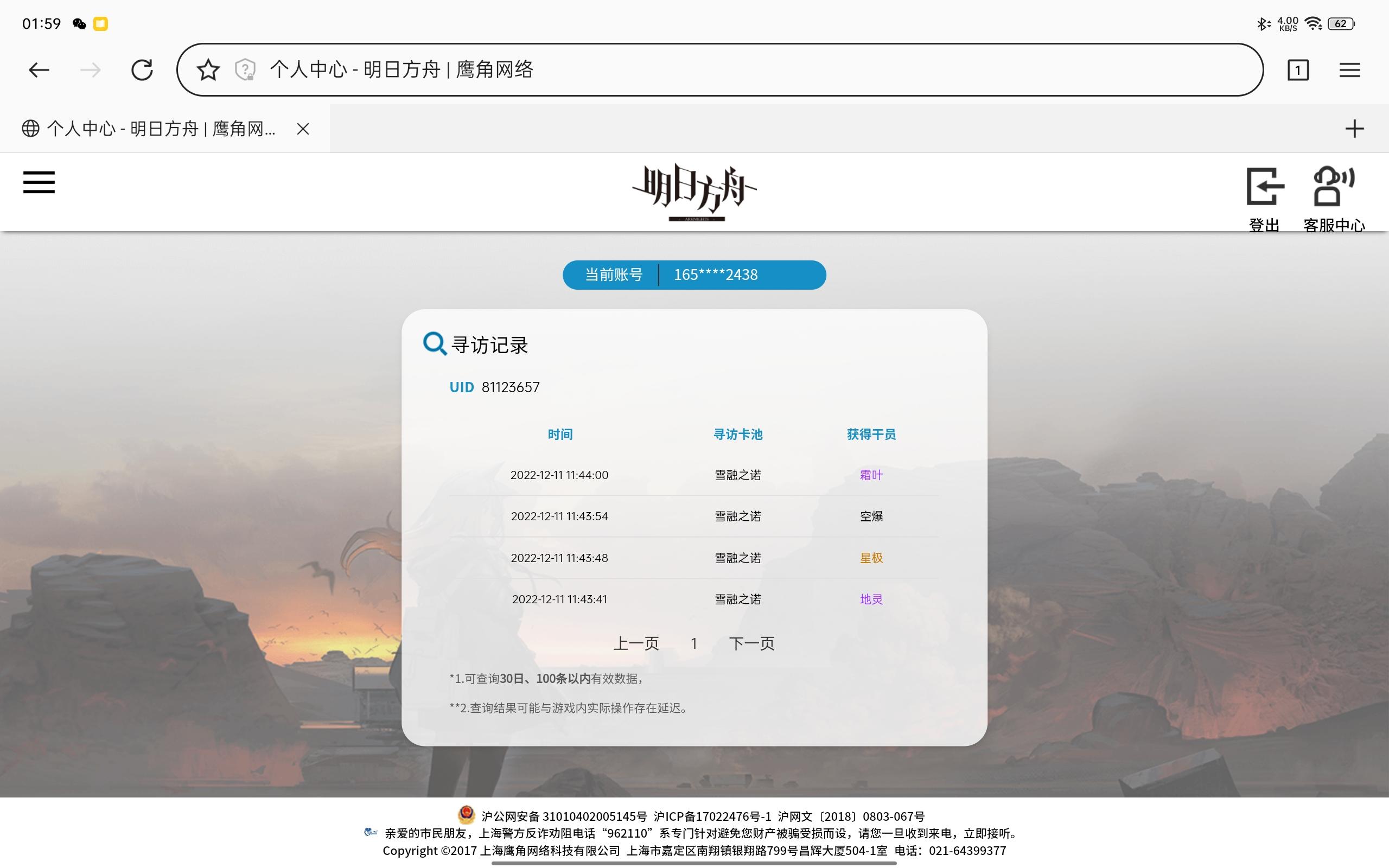Click operator name 空爆
The height and width of the screenshot is (868, 1389).
coord(871,516)
